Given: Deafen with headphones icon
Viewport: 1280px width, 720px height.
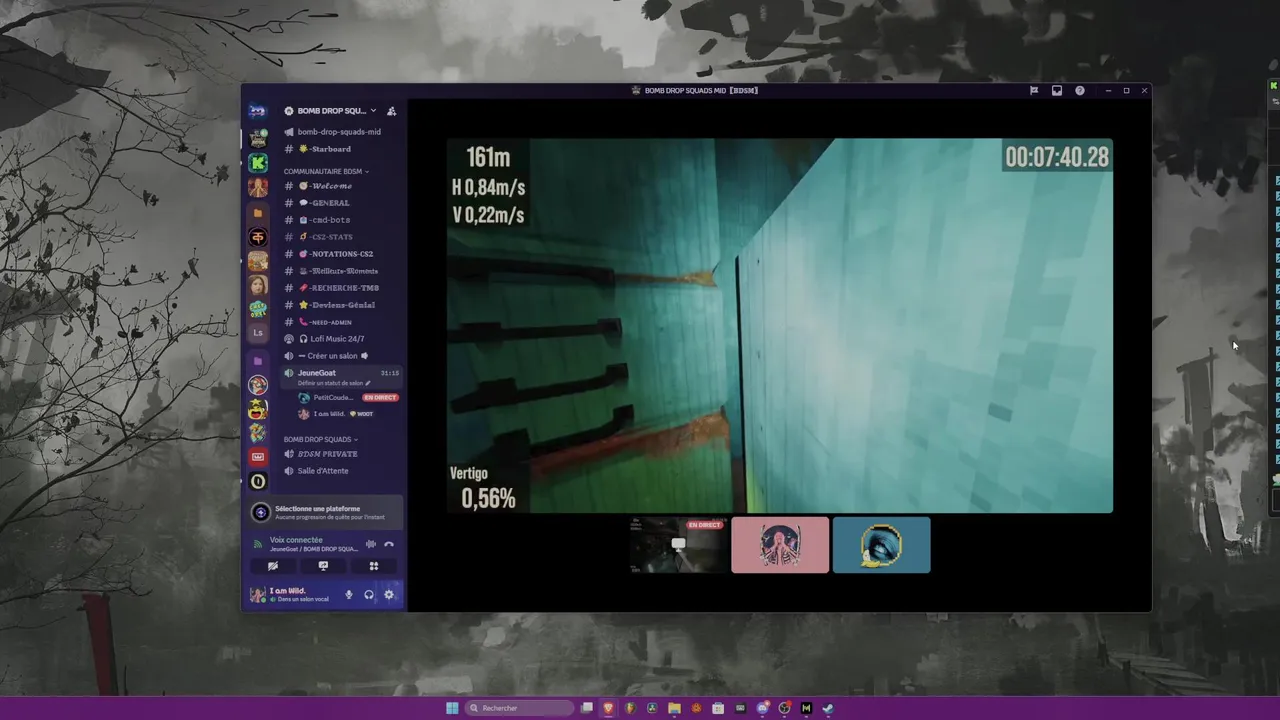Looking at the screenshot, I should (x=369, y=595).
